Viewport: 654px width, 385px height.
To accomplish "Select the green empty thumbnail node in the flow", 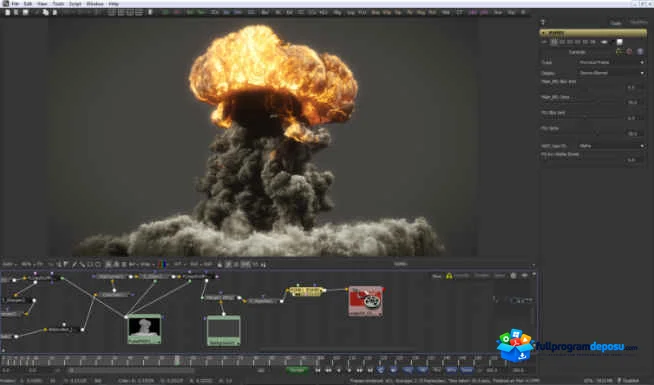I will 224,331.
